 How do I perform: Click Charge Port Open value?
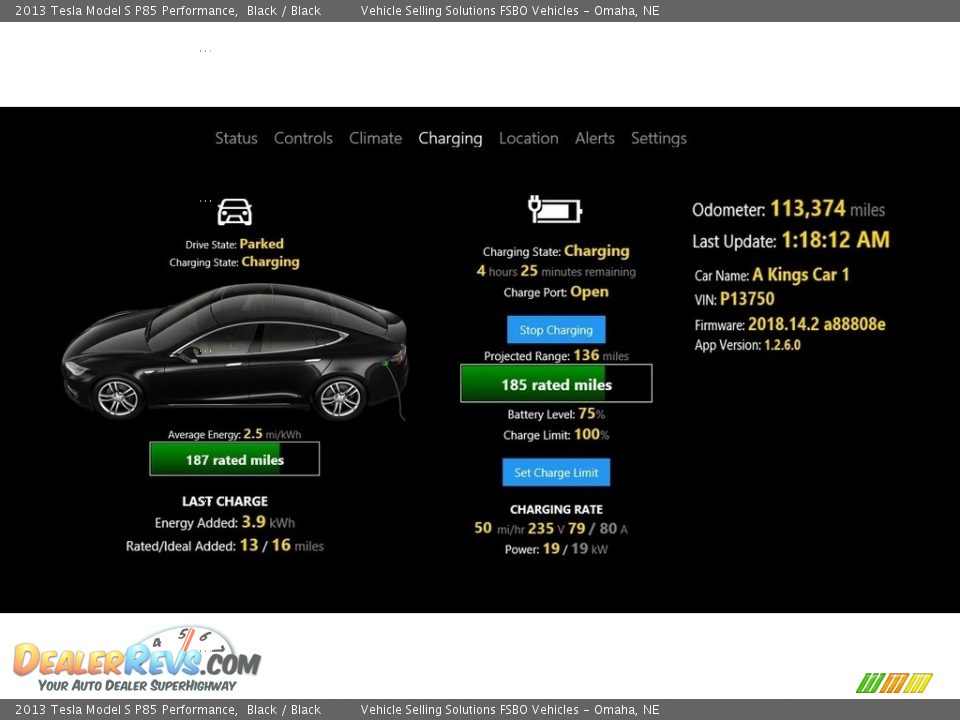[590, 292]
